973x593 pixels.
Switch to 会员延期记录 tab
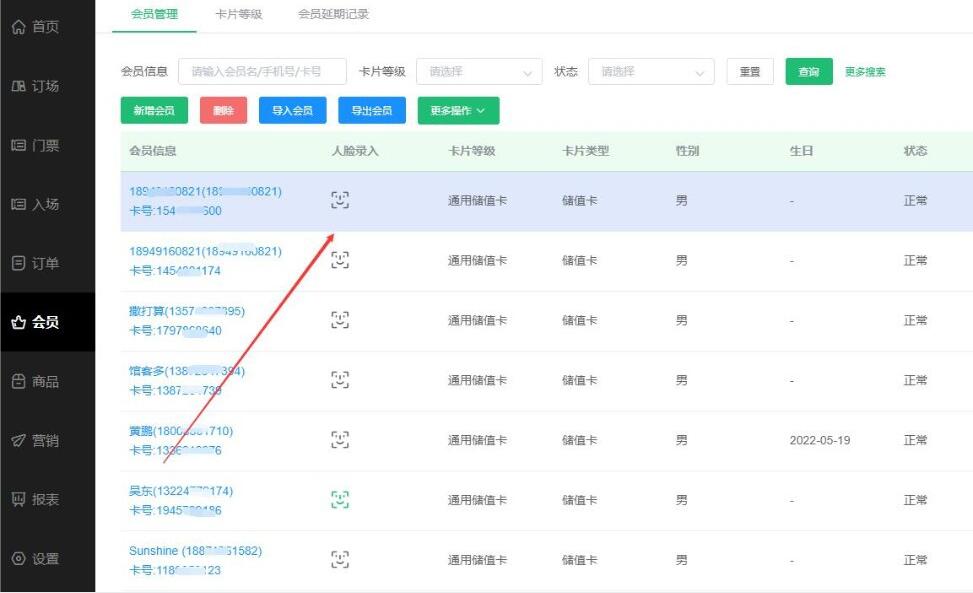click(333, 14)
